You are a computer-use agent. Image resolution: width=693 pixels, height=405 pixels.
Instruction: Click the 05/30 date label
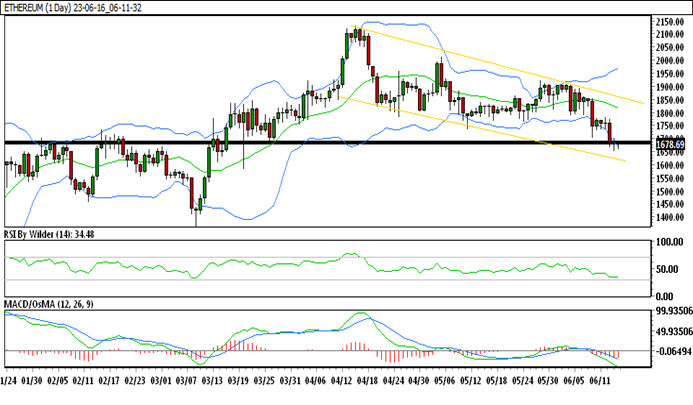pos(548,381)
